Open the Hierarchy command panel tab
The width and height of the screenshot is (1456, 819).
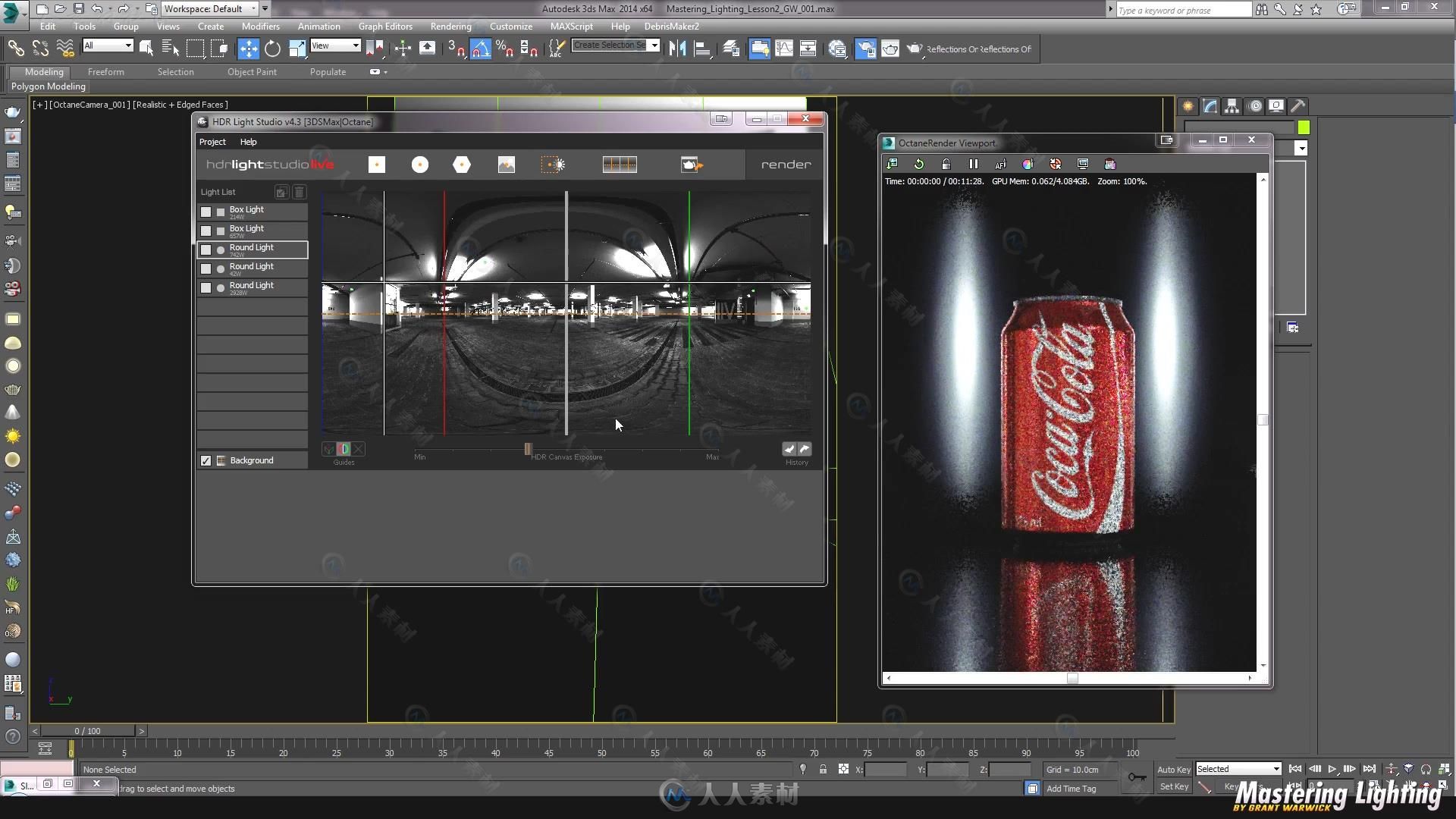coord(1232,106)
